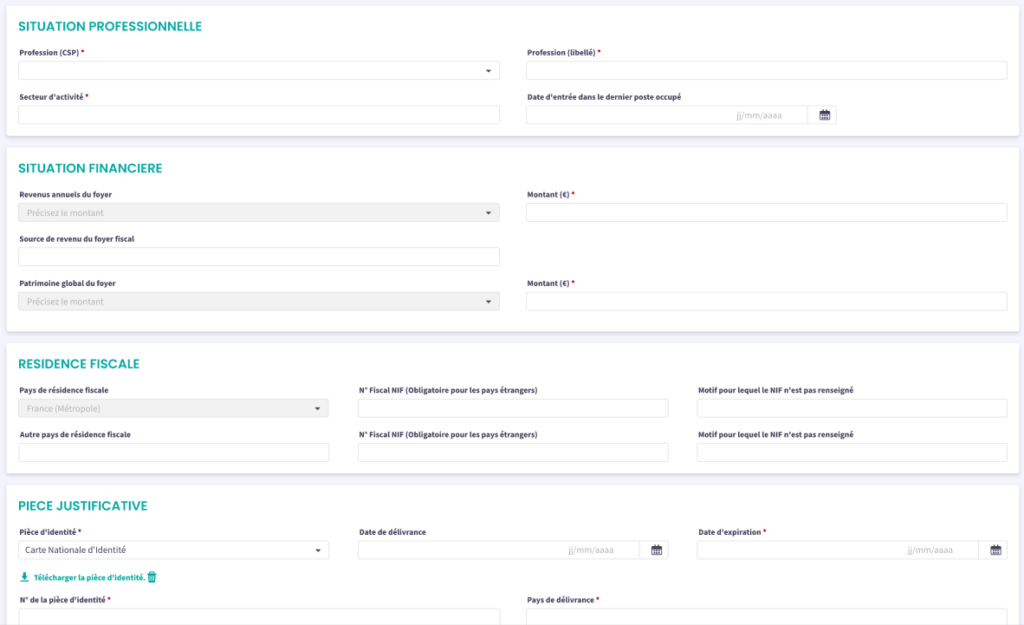Open calendar for date d'entrée dans le dernier poste

coord(825,115)
